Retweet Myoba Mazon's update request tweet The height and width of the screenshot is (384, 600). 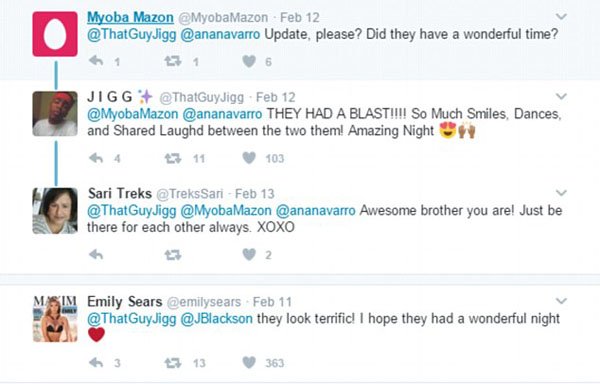click(x=173, y=61)
